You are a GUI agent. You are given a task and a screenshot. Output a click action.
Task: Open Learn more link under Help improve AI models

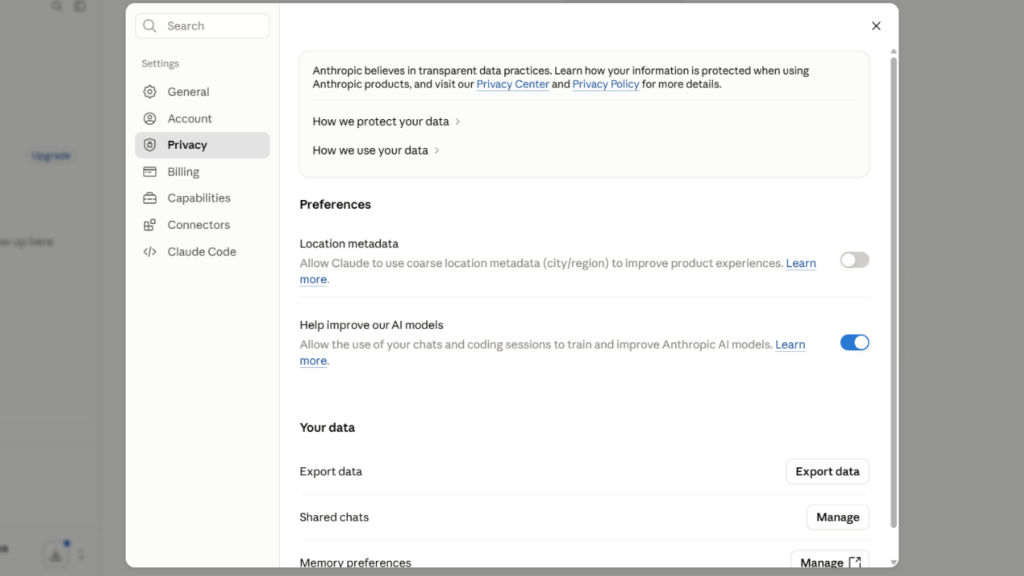pos(790,345)
